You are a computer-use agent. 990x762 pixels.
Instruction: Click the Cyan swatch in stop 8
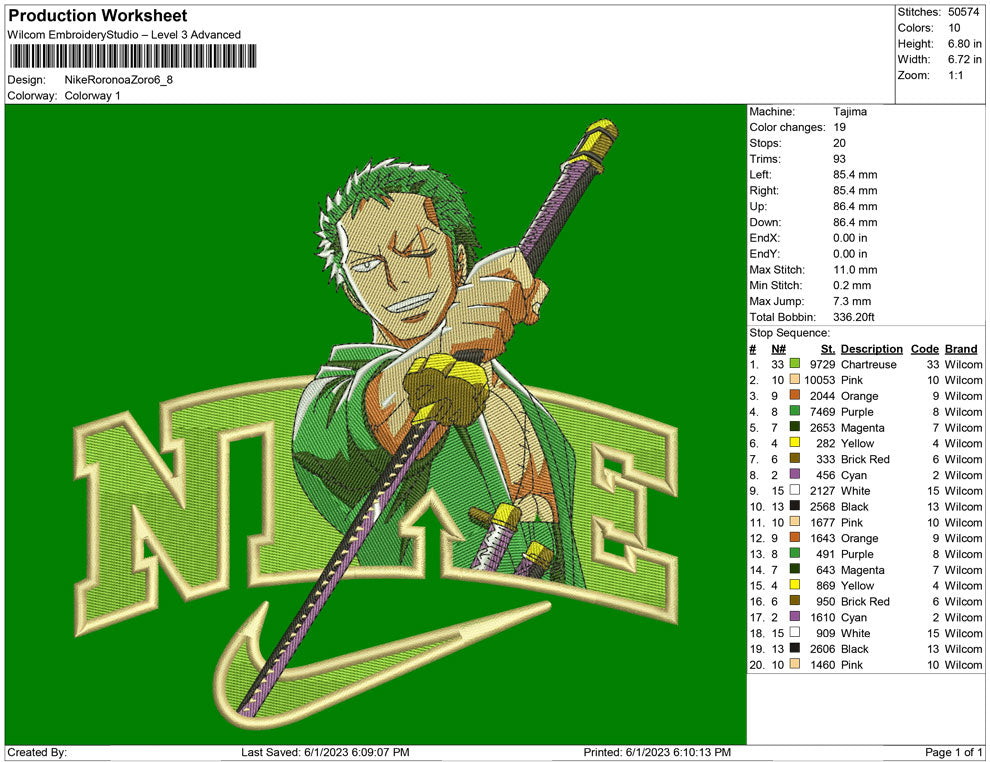point(794,475)
